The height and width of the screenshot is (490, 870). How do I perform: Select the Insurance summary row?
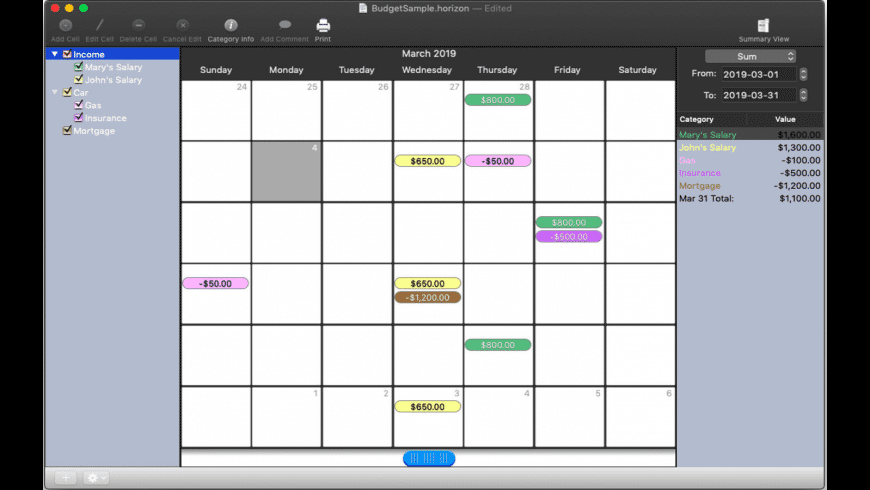click(750, 173)
